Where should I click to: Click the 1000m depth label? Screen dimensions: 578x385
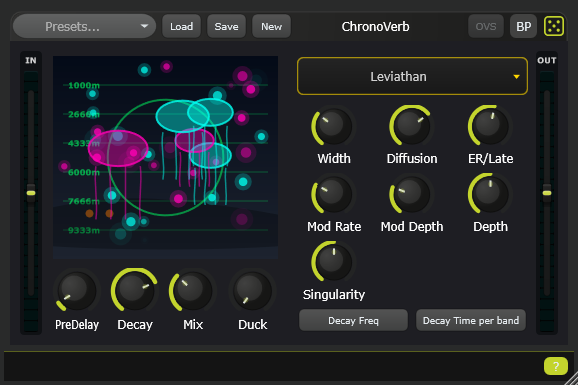point(84,86)
